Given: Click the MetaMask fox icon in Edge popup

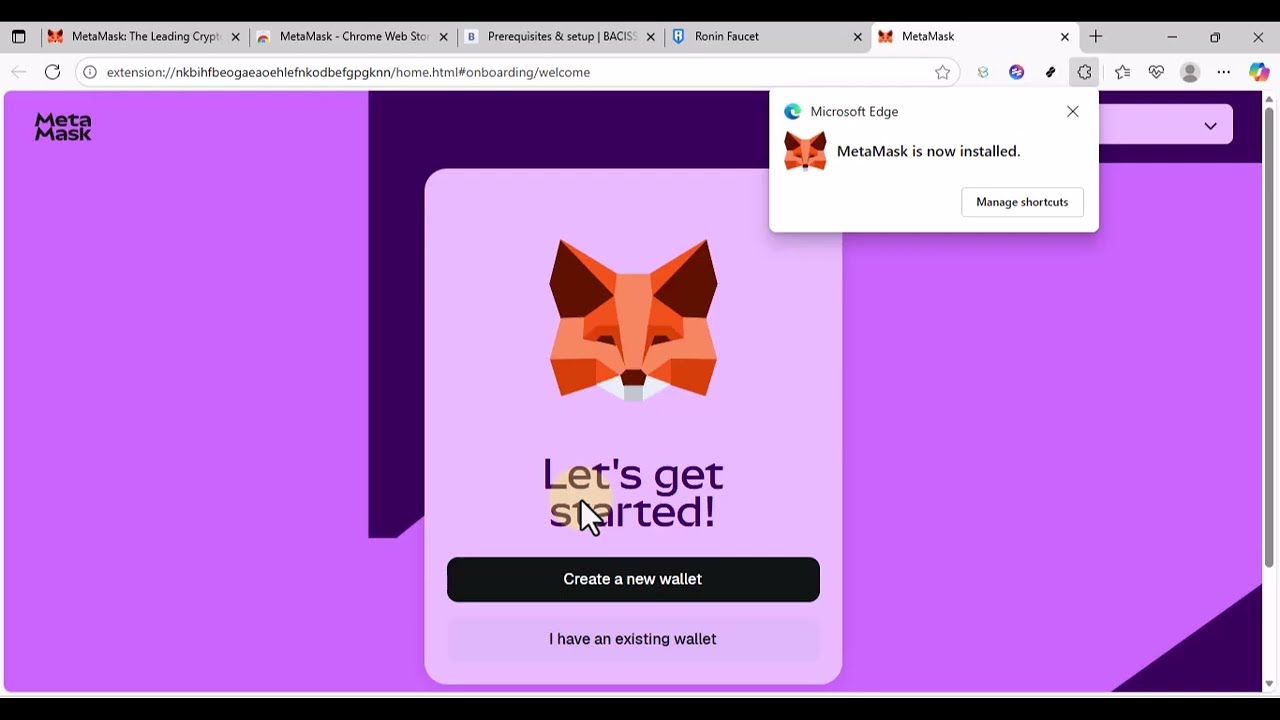Looking at the screenshot, I should click(x=805, y=152).
